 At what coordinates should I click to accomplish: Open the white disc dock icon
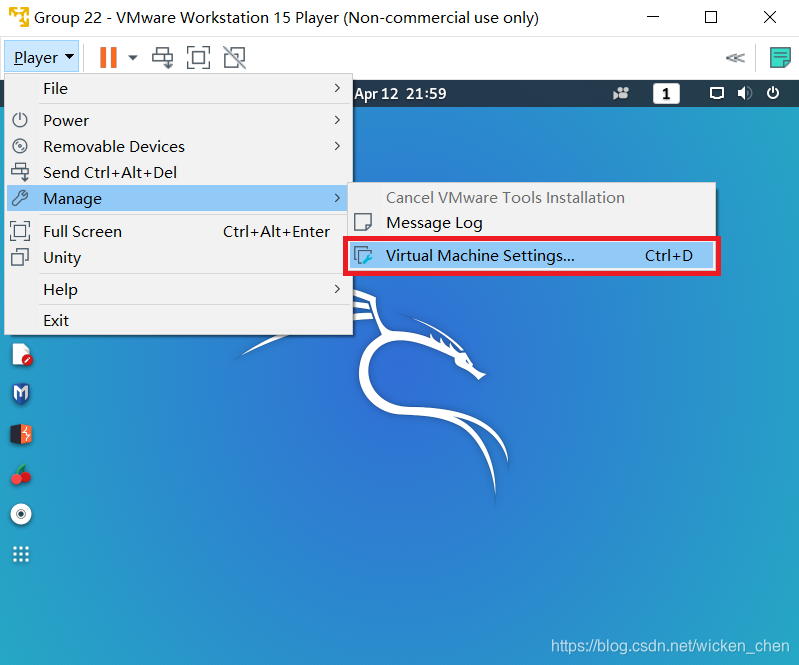(21, 514)
